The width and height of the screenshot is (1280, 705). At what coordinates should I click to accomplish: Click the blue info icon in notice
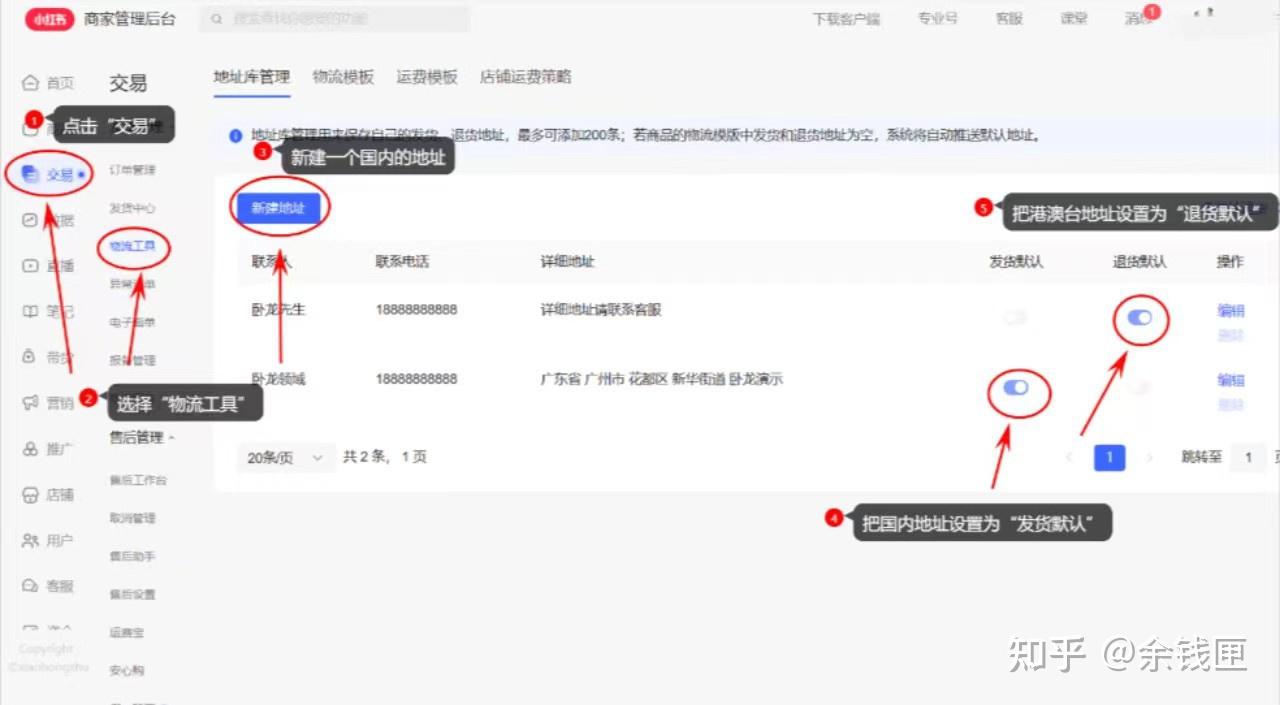point(236,135)
